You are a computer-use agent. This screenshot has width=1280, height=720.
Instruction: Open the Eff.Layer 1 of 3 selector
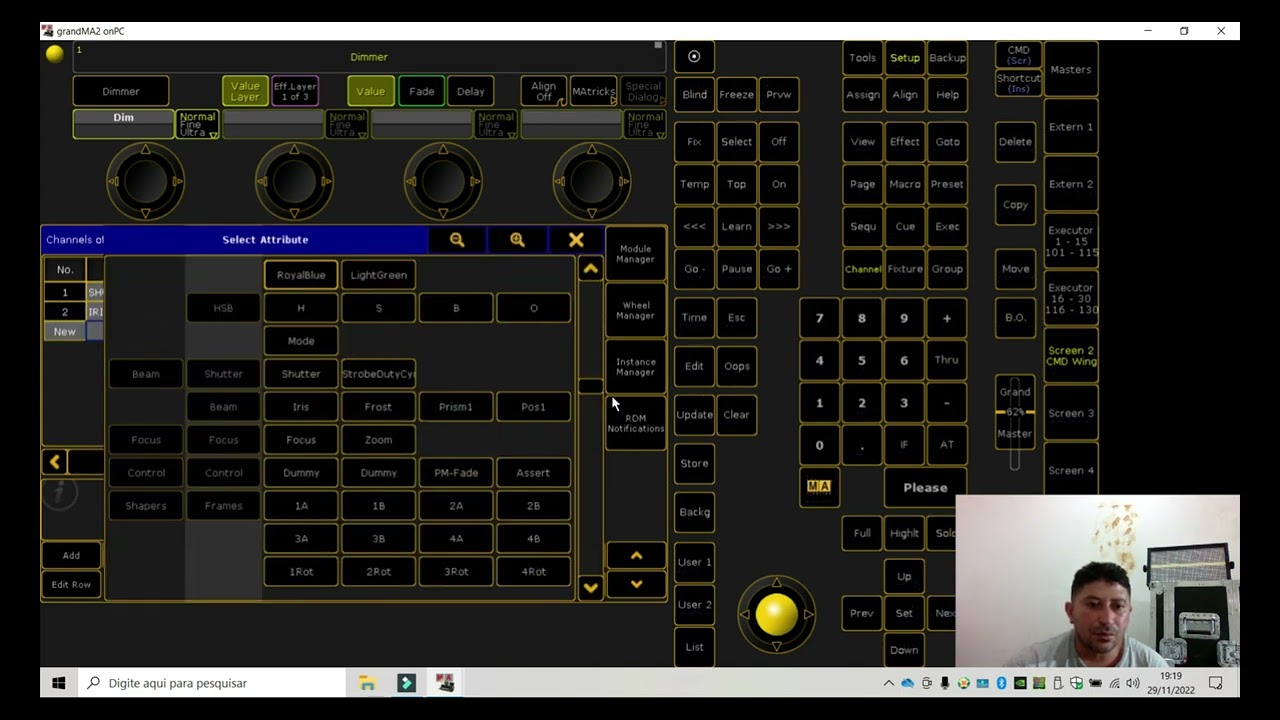point(295,91)
